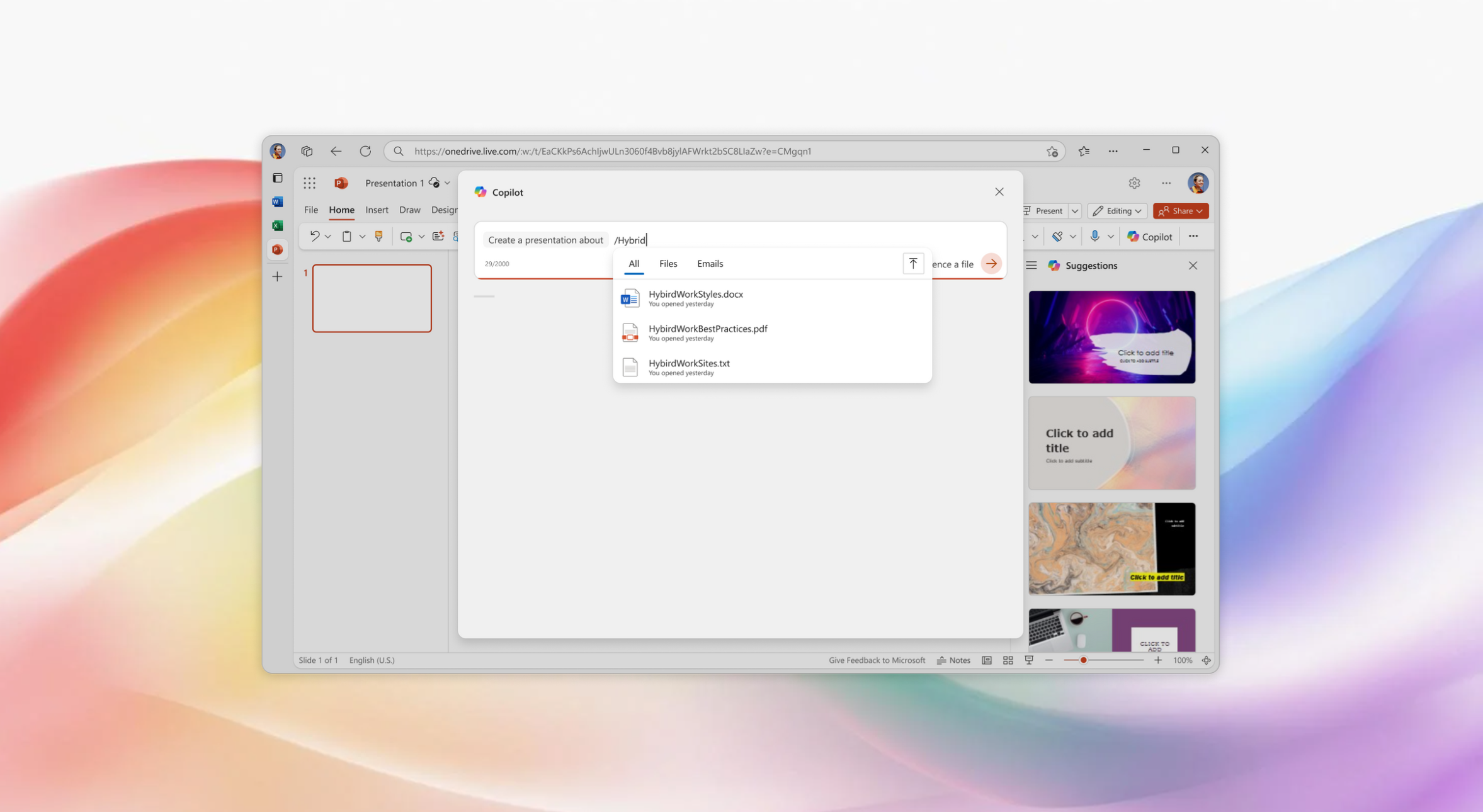Click the zoom slider handle
The image size is (1483, 812).
tap(1083, 660)
